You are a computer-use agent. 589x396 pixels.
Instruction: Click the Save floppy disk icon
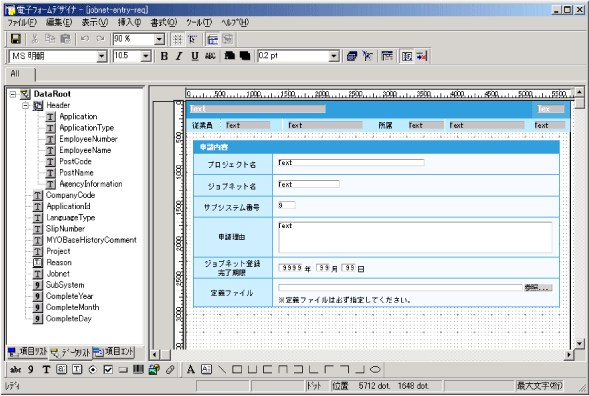(x=15, y=39)
